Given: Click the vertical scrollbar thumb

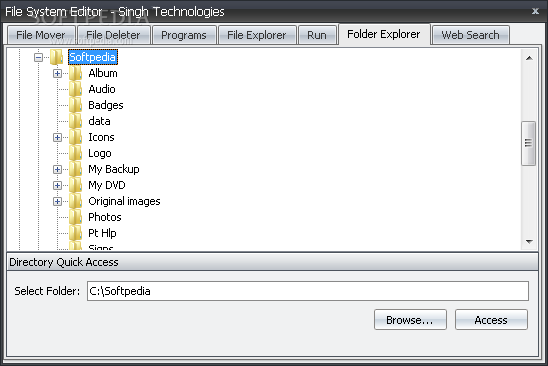Looking at the screenshot, I should click(x=528, y=143).
